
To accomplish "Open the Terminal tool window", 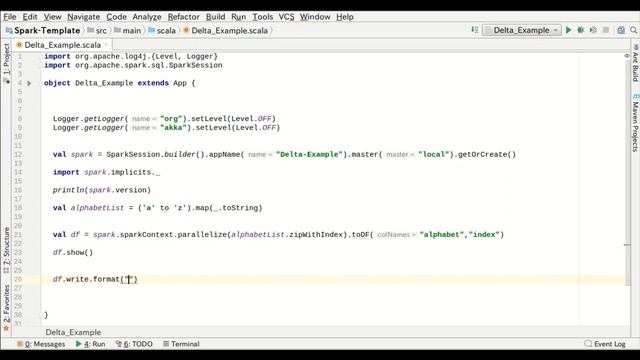I will (181, 344).
